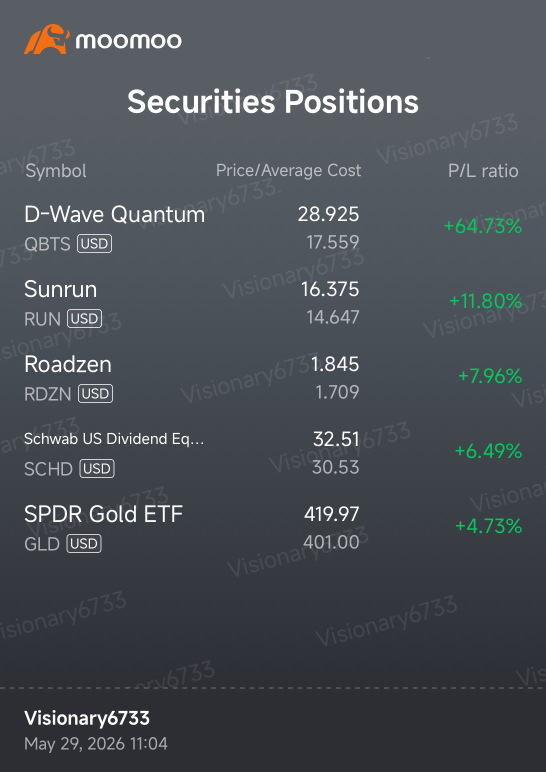Open the Sunrun position row
This screenshot has height=772, width=546.
point(273,303)
